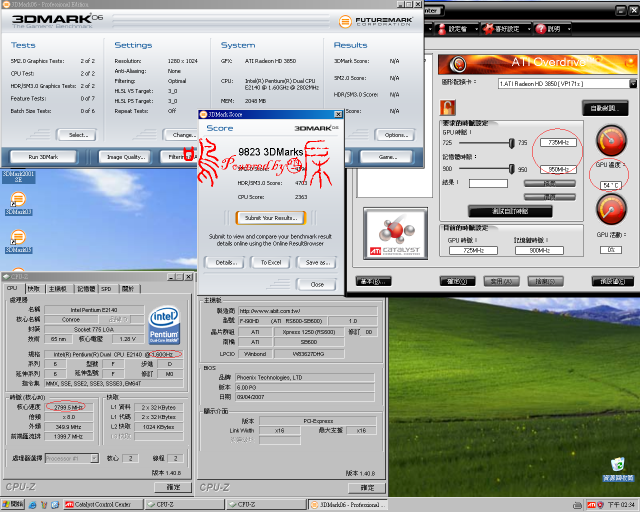The image size is (640, 512).
Task: Close the 3DMark Score dialog with Close button
Action: 317,285
